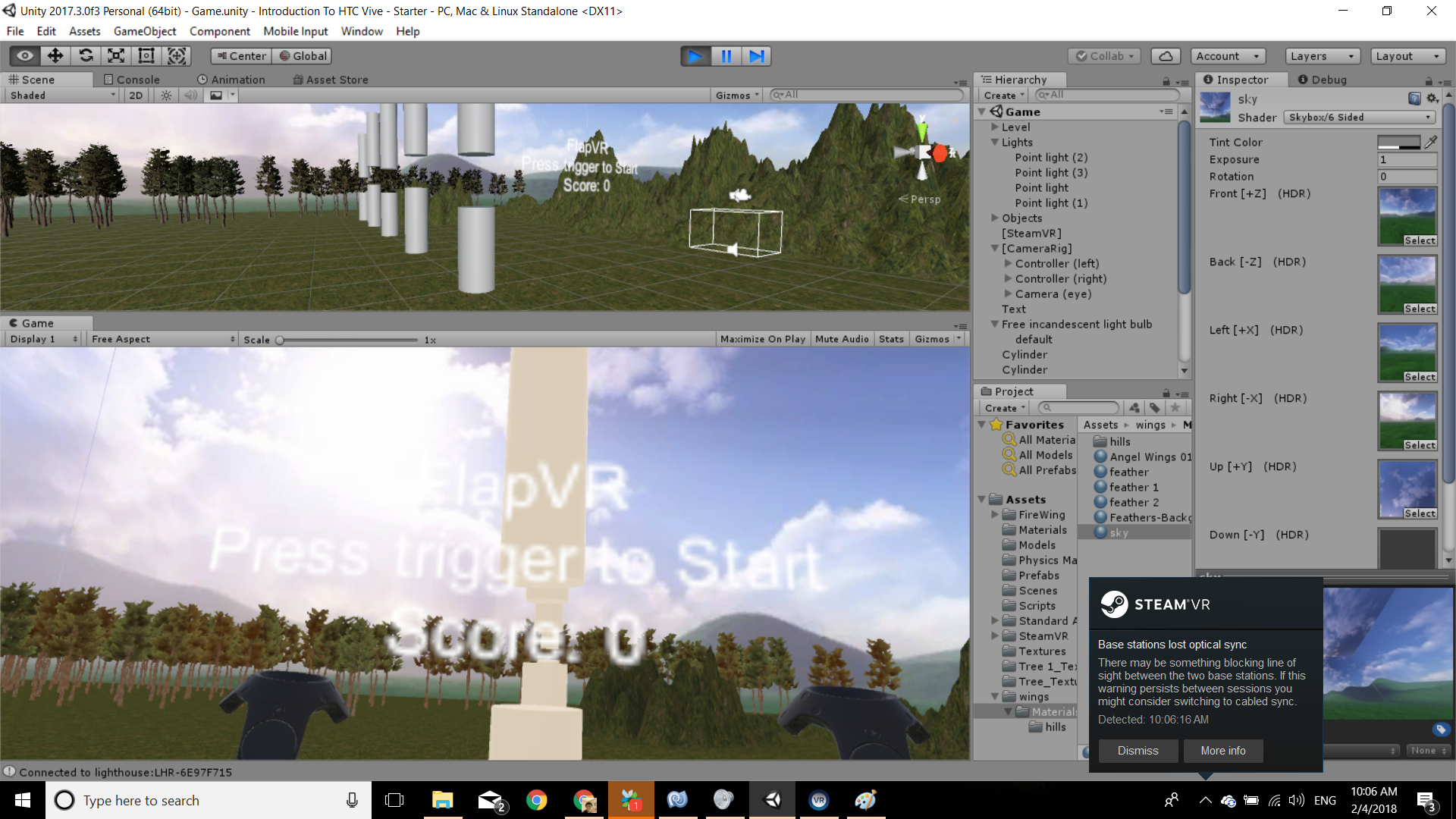Open the Layers dropdown

click(x=1322, y=56)
